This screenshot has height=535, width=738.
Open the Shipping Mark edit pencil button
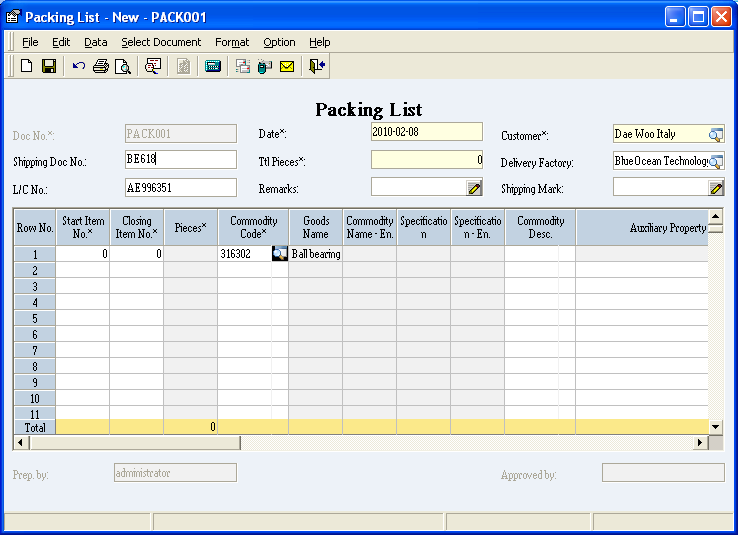coord(716,188)
